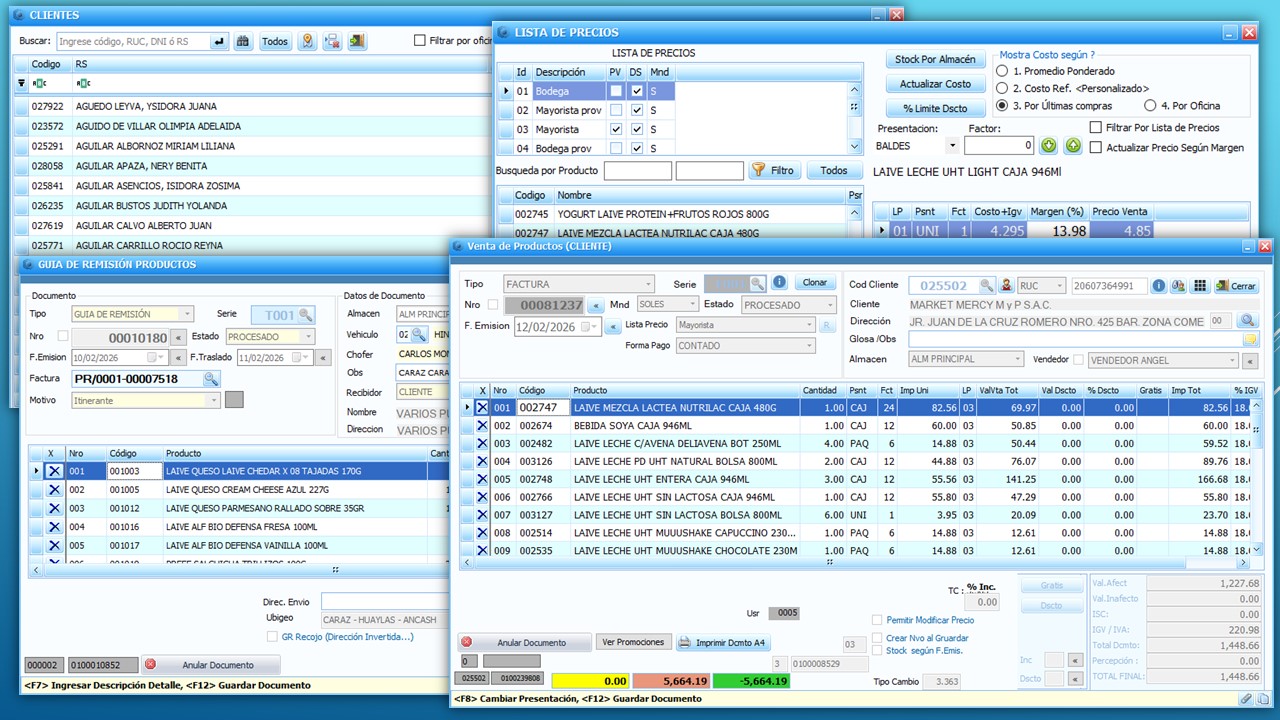
Task: Click the magnifier icon beside Dirección field
Action: click(1247, 321)
